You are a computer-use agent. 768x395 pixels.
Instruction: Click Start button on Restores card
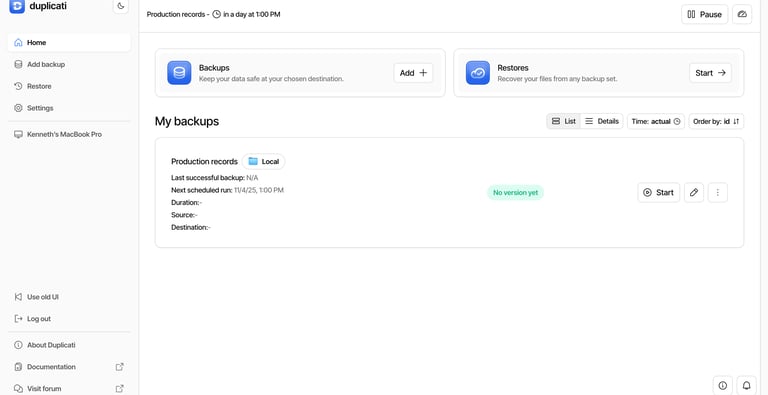pyautogui.click(x=710, y=73)
